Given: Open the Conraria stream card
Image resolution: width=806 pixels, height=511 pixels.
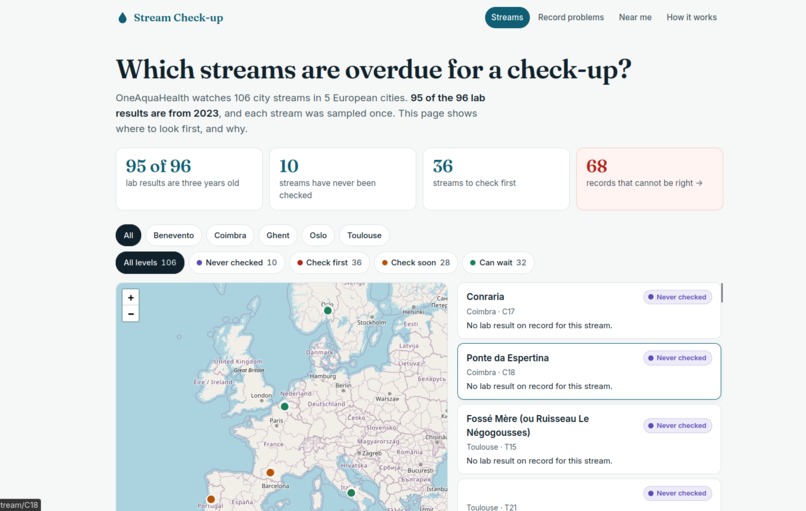Looking at the screenshot, I should pos(589,311).
